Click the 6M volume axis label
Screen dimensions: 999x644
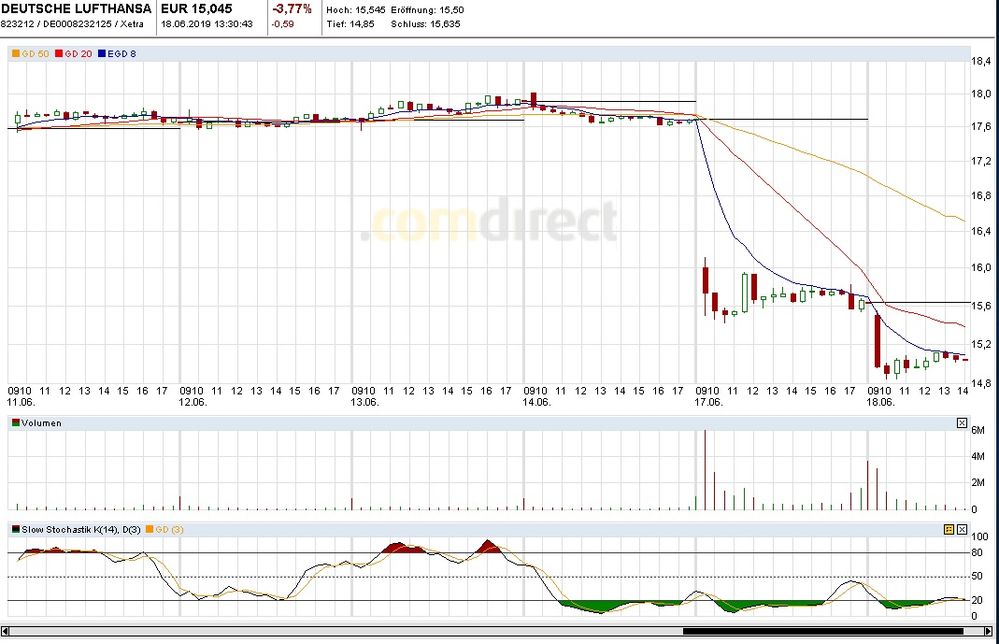[x=978, y=431]
